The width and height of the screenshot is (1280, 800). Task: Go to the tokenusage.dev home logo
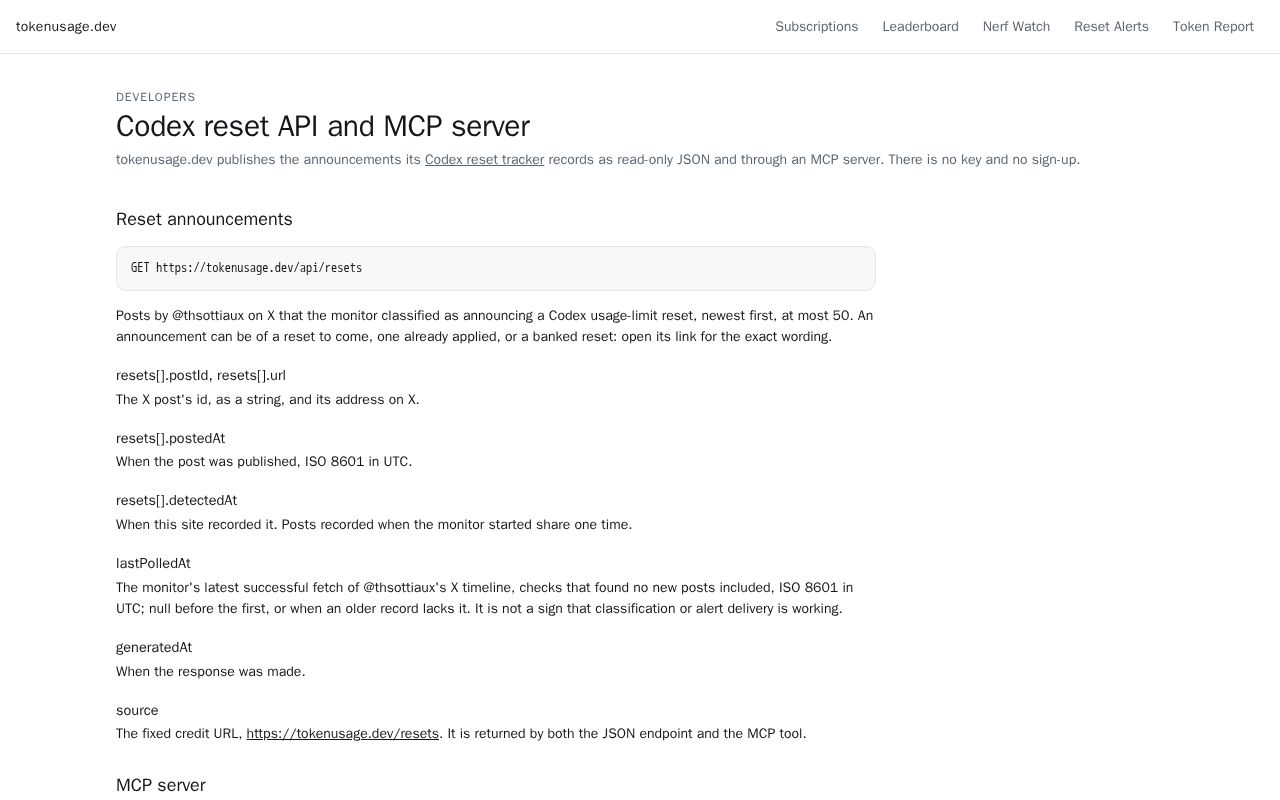[x=66, y=27]
